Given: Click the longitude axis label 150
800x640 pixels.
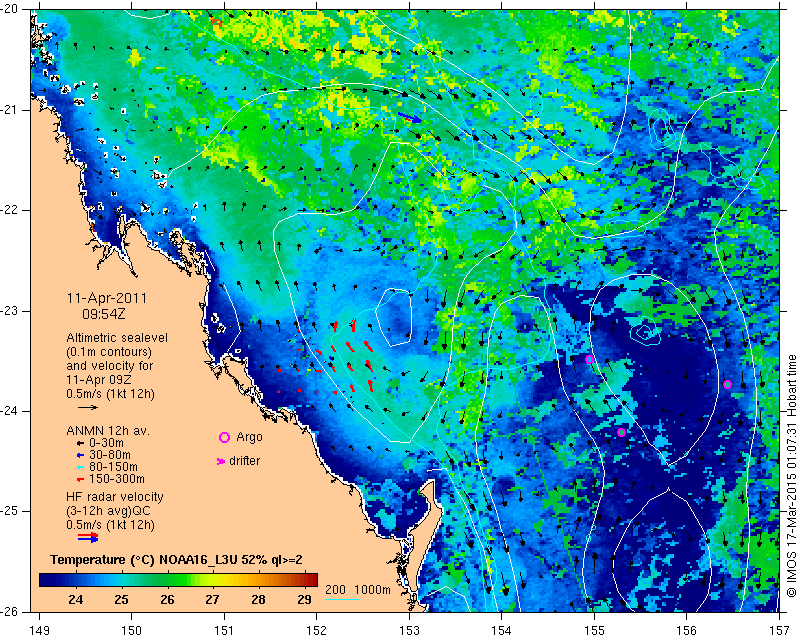Looking at the screenshot, I should click(x=131, y=630).
